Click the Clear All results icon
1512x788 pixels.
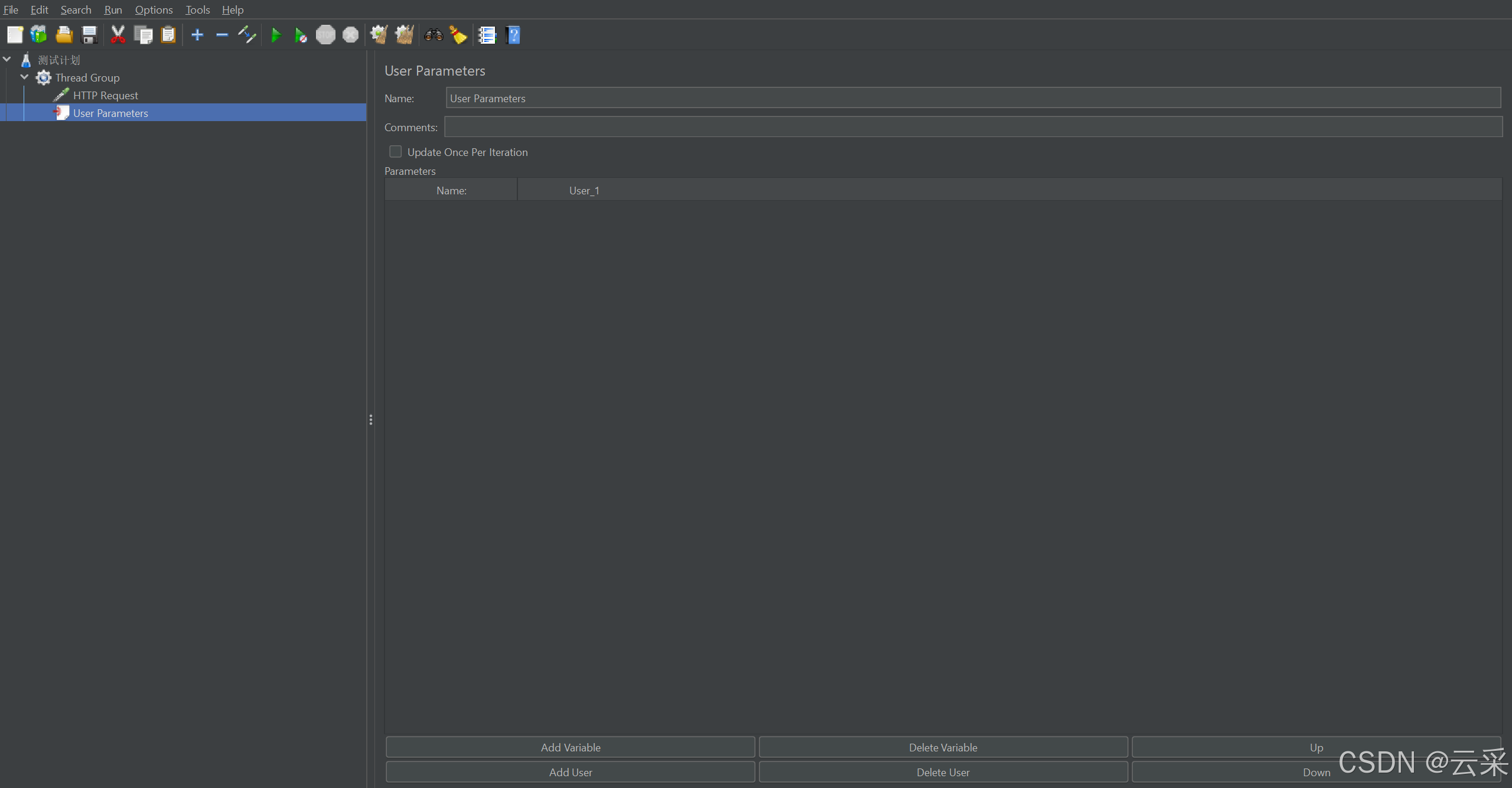tap(405, 35)
